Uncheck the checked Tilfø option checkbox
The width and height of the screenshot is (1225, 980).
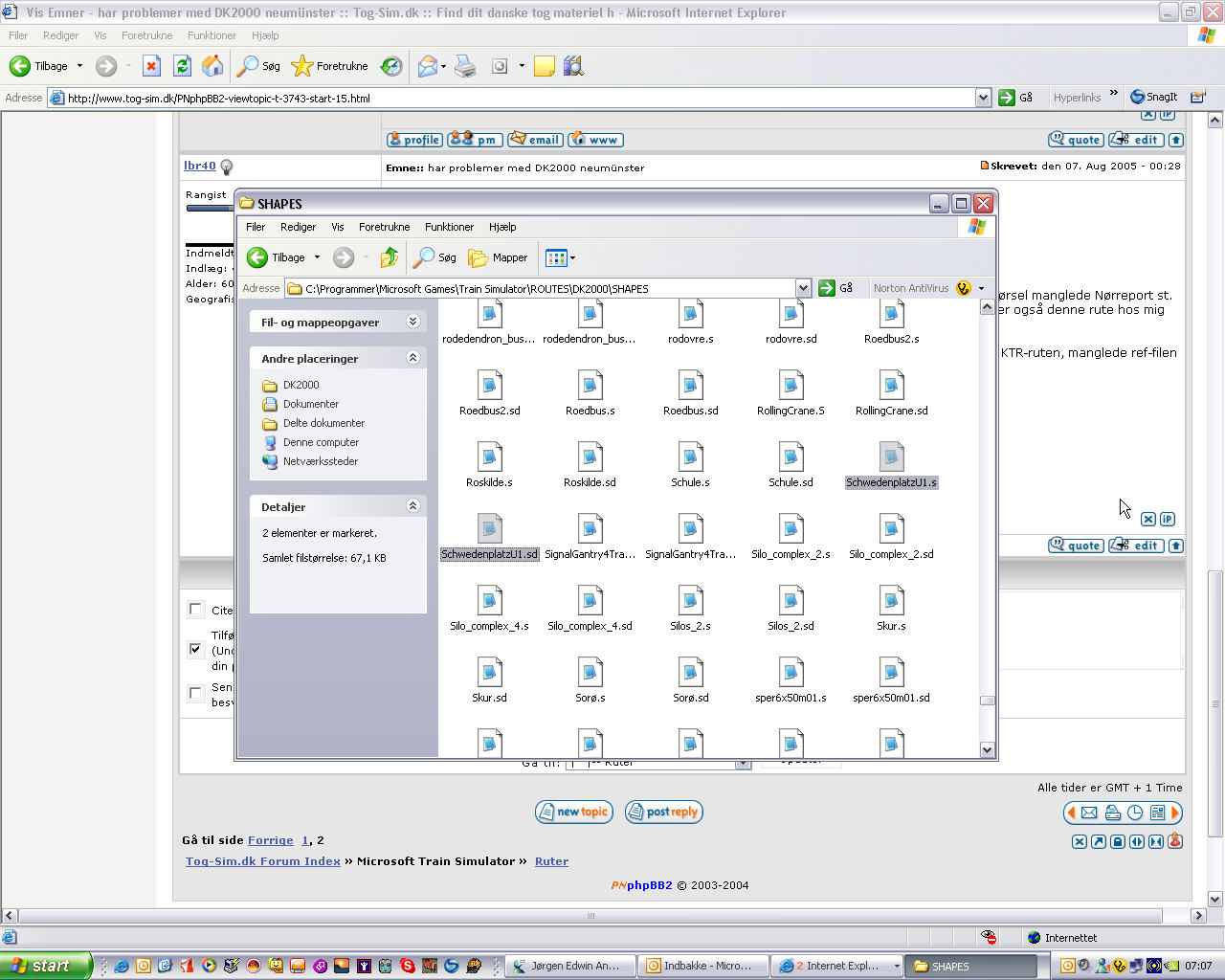click(196, 649)
